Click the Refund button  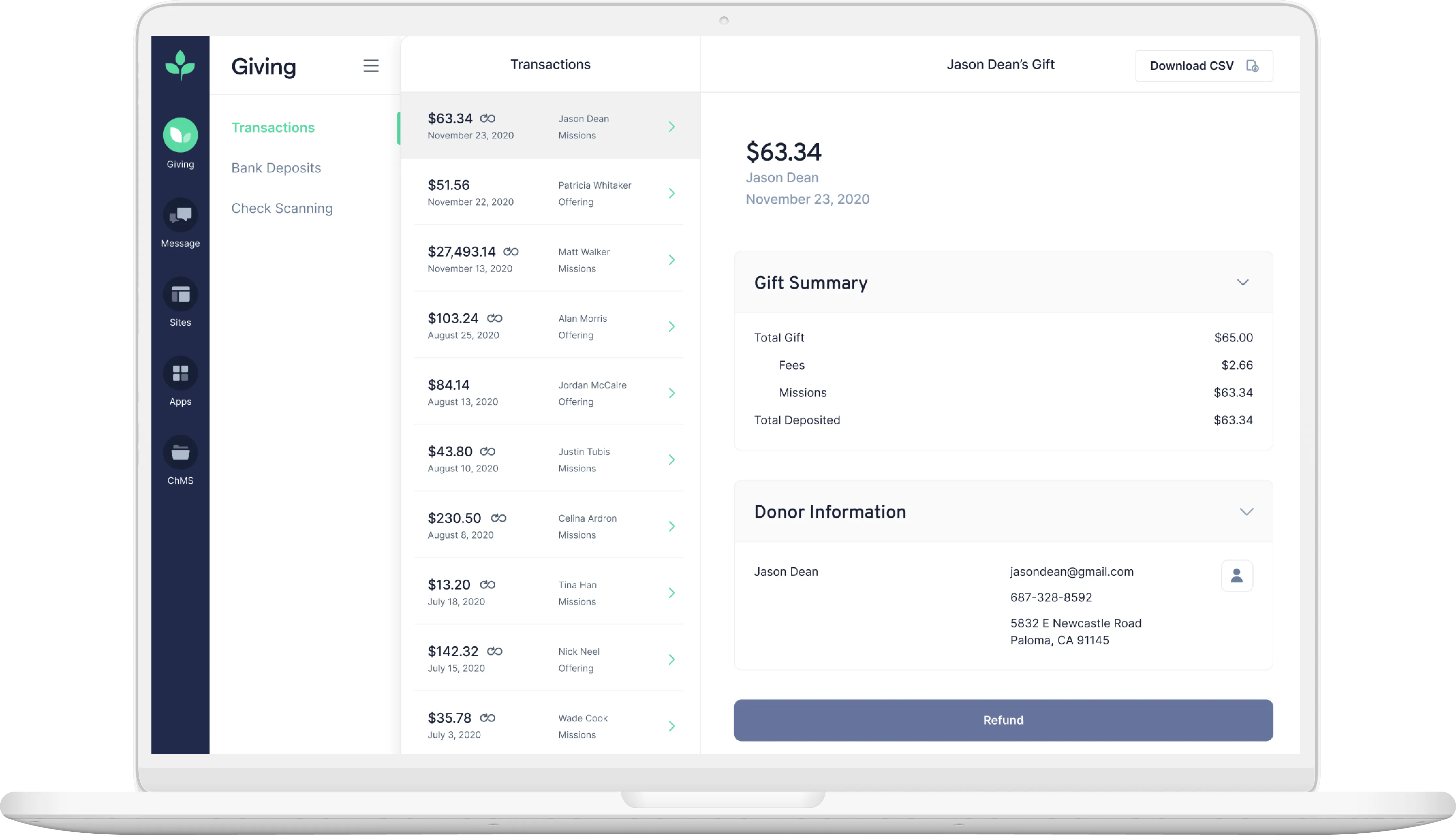click(1003, 720)
